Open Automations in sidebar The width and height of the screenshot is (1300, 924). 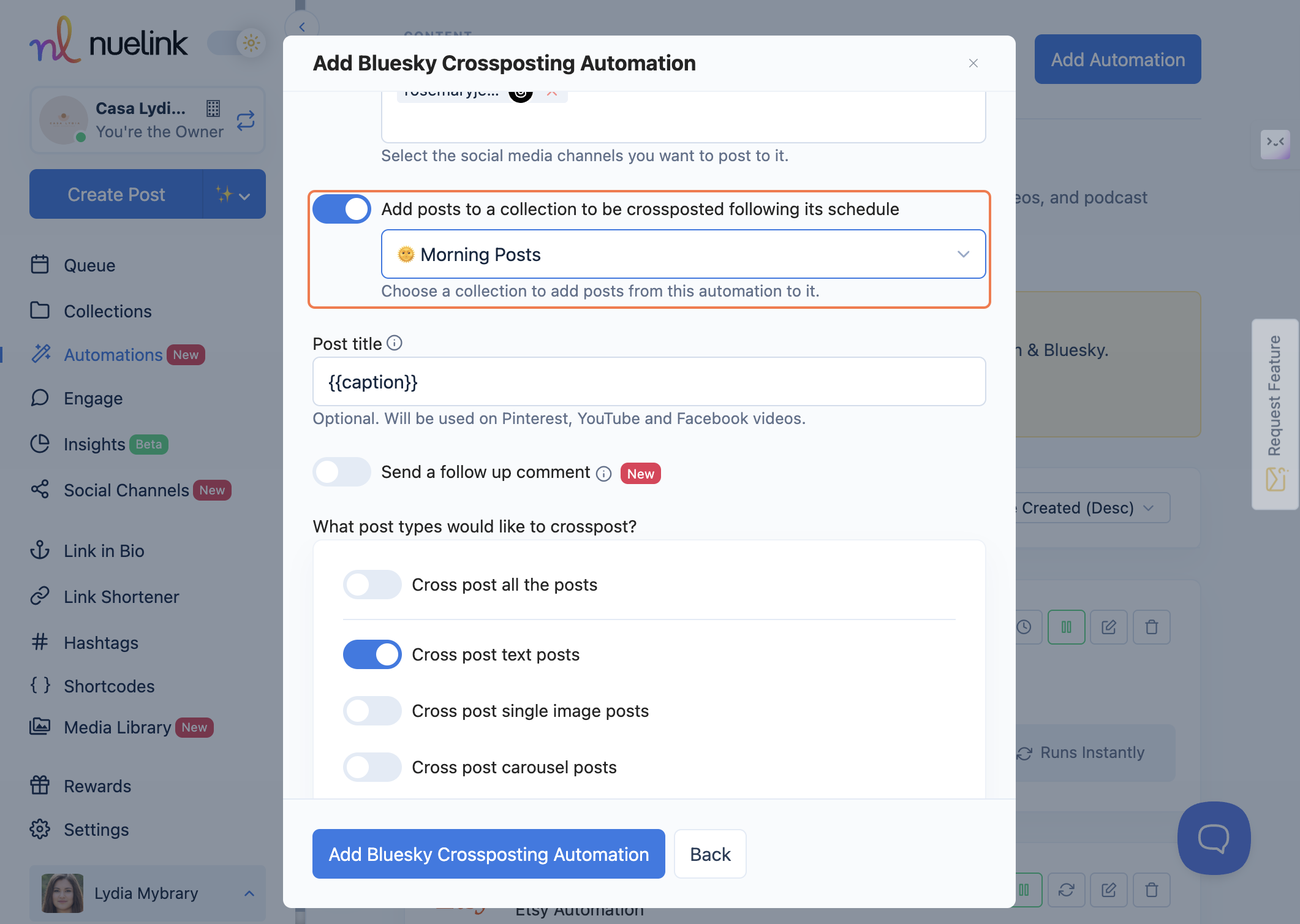tap(113, 355)
